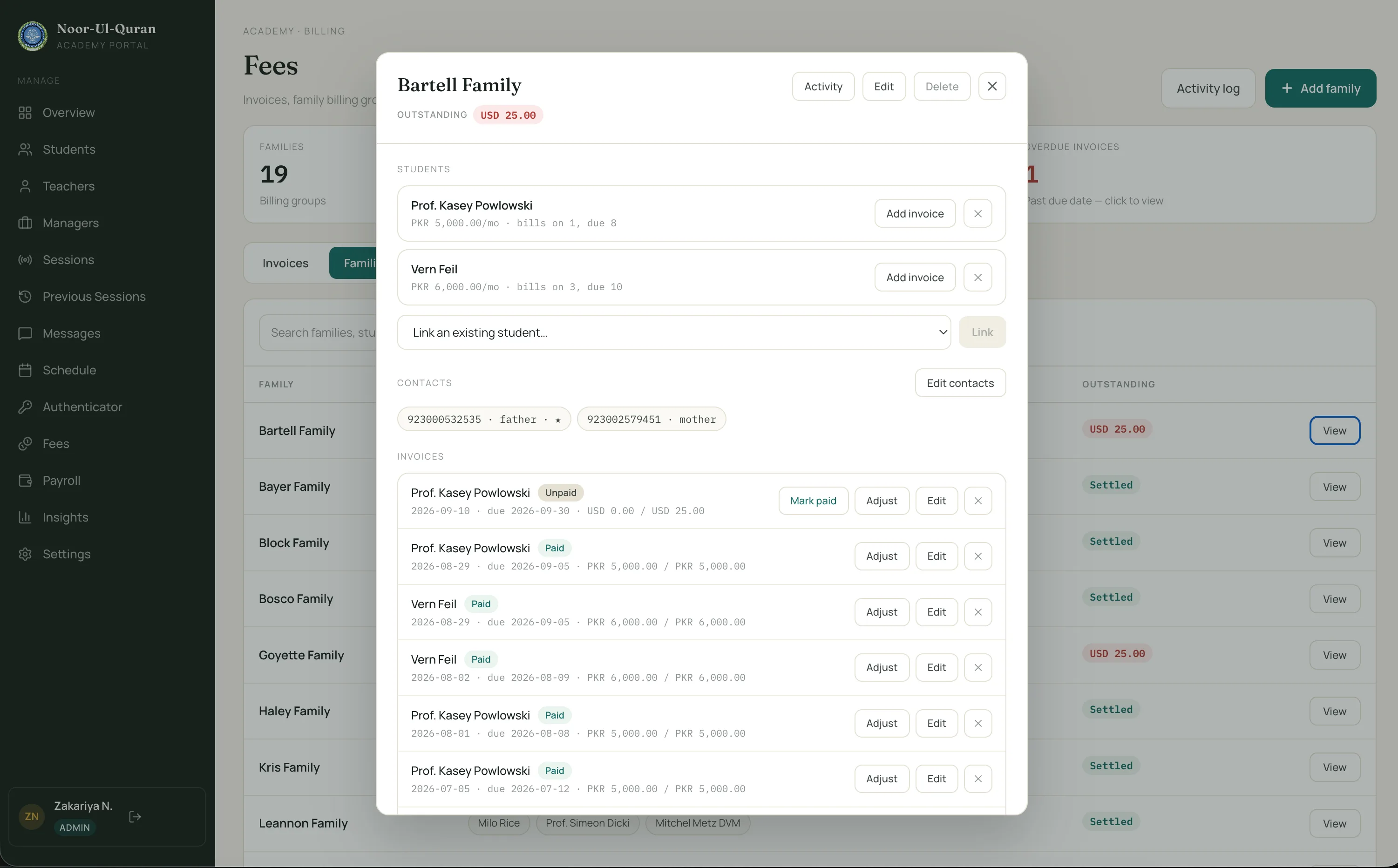Click the Milo Rice student chip
Image resolution: width=1398 pixels, height=868 pixels.
[x=498, y=823]
